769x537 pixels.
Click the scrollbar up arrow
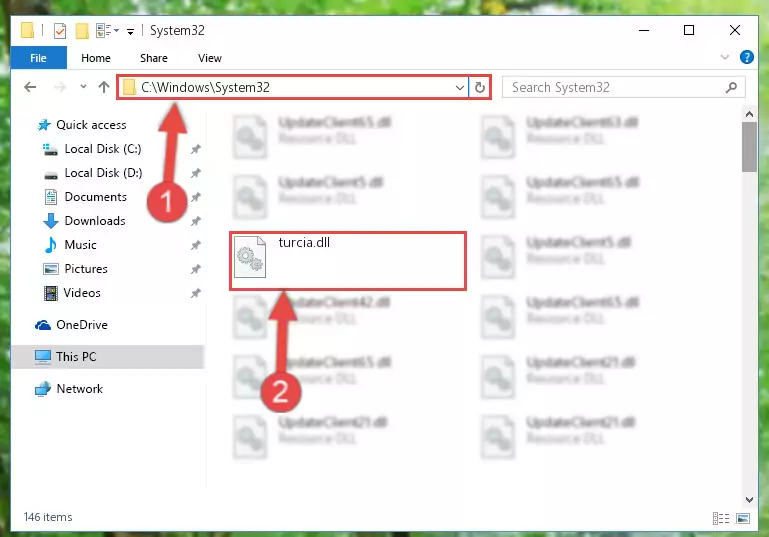749,114
